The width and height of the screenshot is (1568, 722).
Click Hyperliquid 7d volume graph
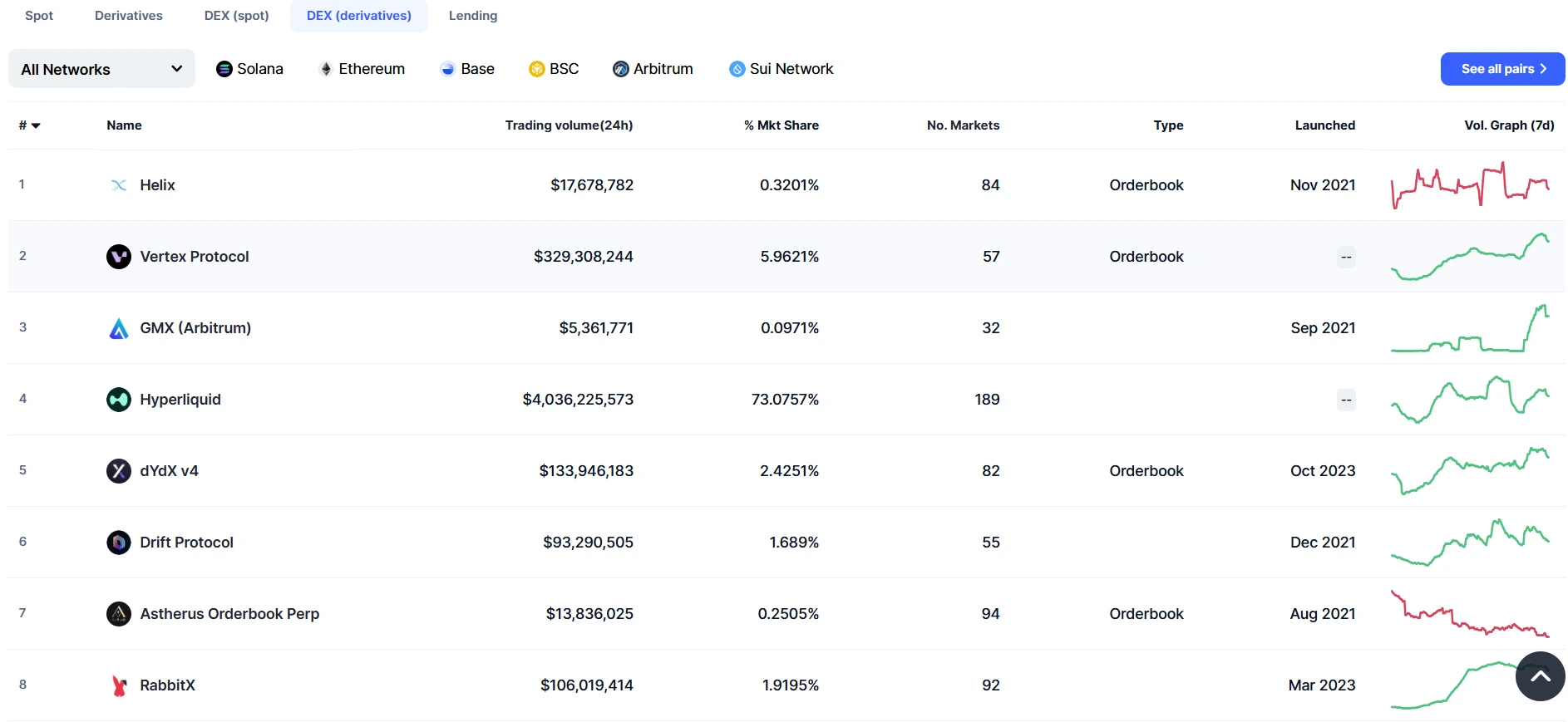click(1470, 400)
